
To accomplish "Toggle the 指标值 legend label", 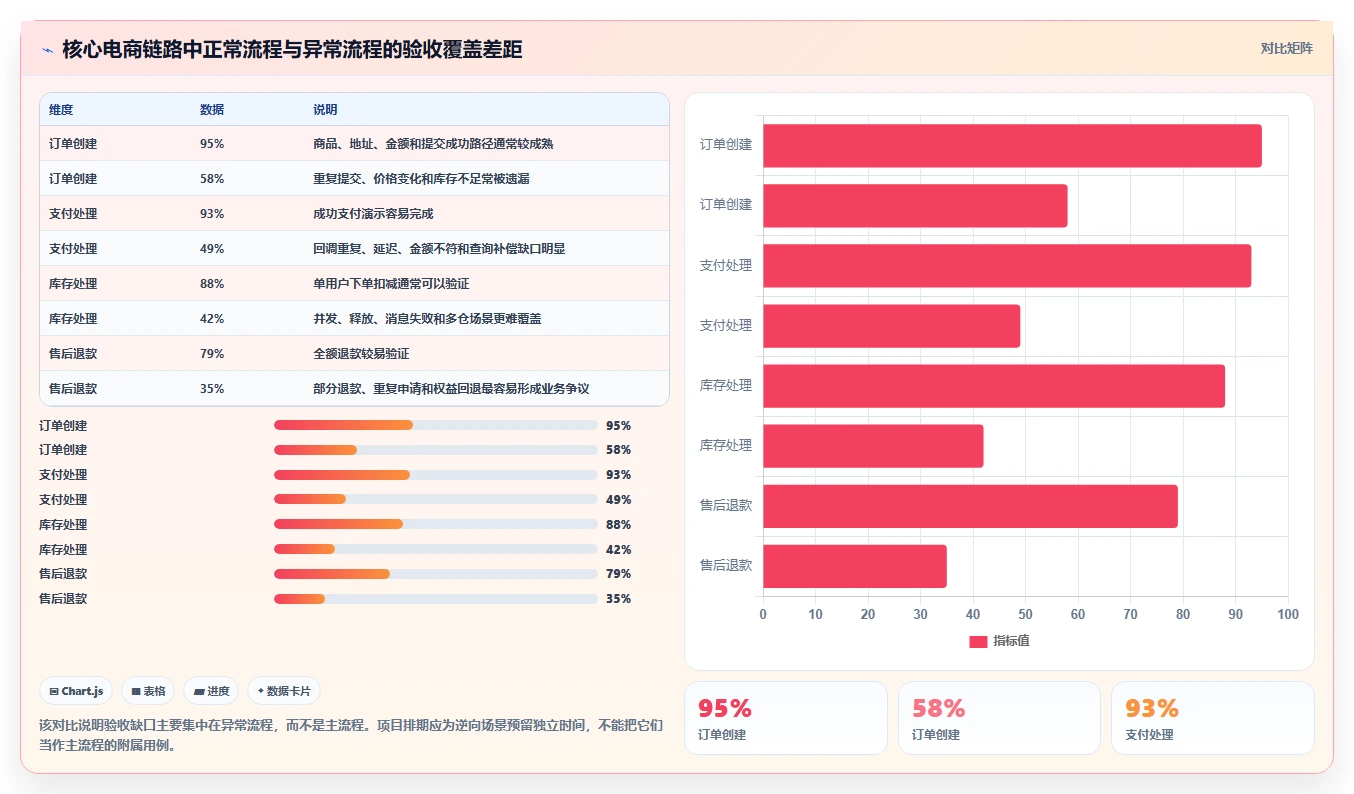I will [1011, 641].
